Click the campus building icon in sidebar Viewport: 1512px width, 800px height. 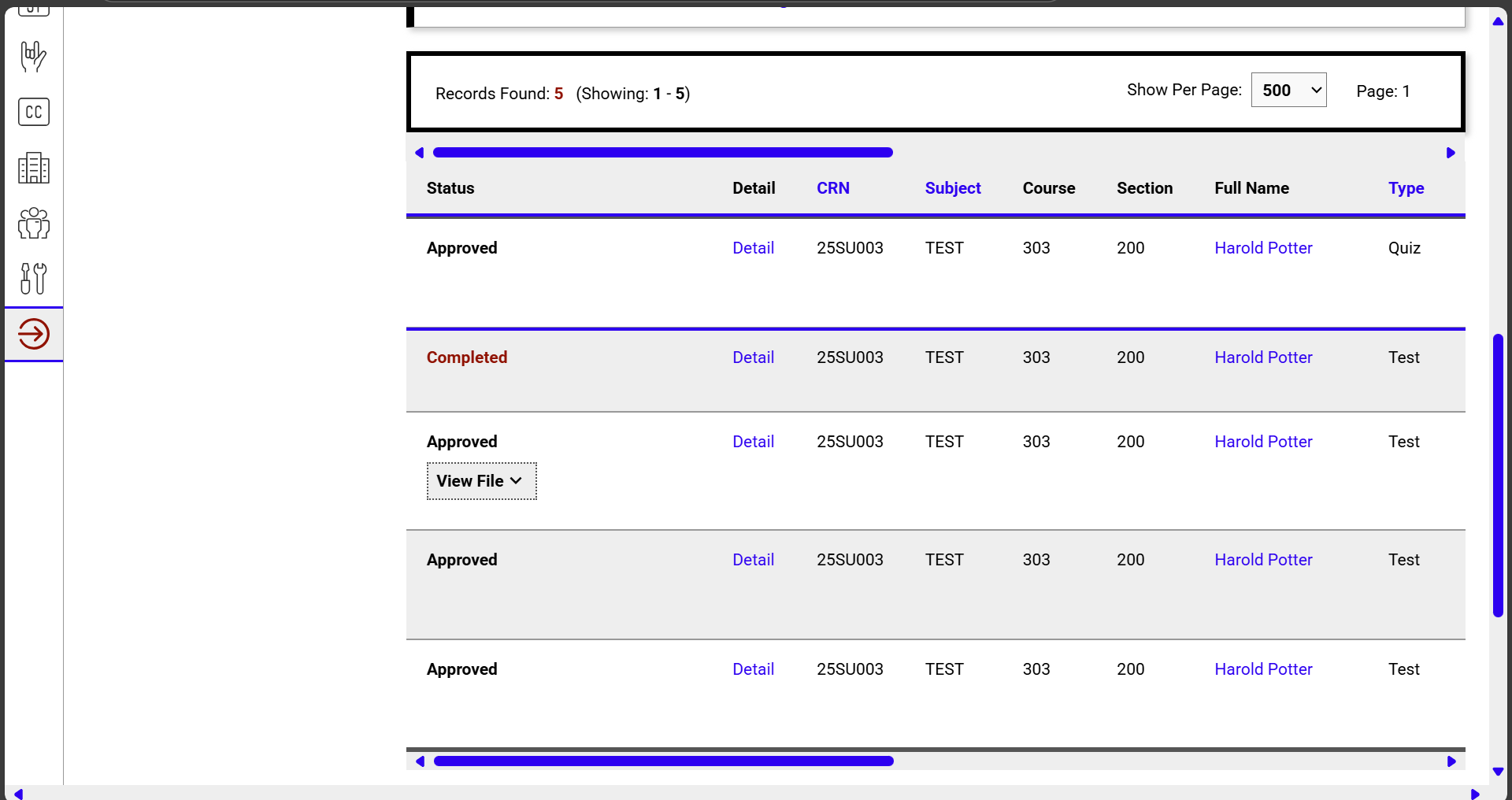pyautogui.click(x=33, y=168)
